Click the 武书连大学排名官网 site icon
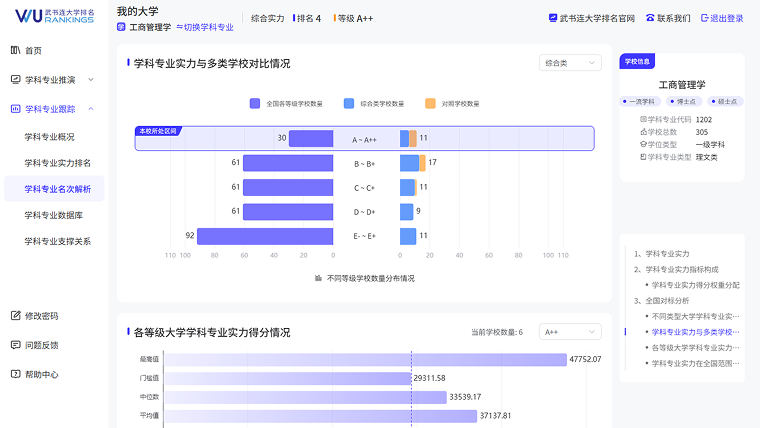760x428 pixels. pyautogui.click(x=553, y=18)
